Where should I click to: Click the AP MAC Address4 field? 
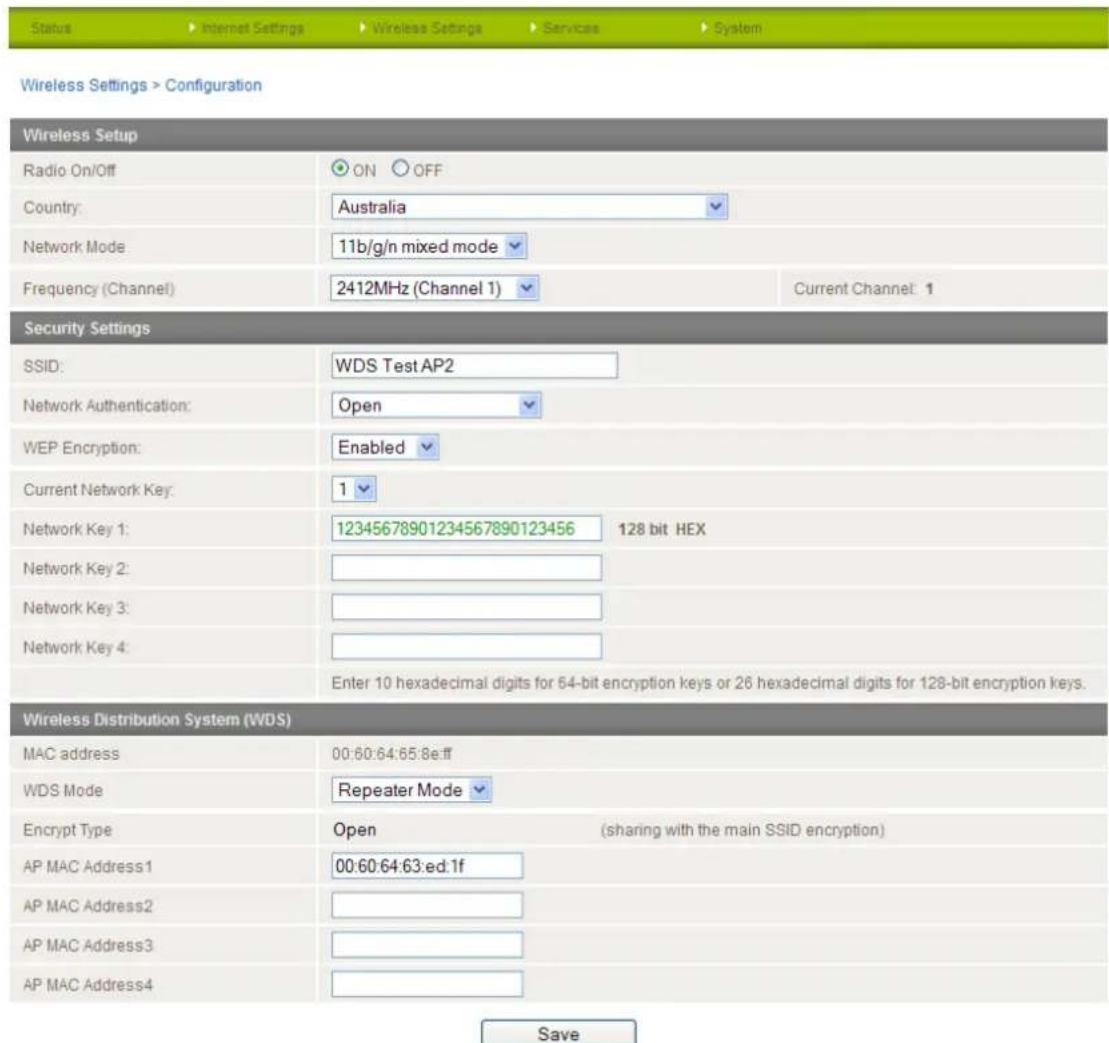(427, 984)
